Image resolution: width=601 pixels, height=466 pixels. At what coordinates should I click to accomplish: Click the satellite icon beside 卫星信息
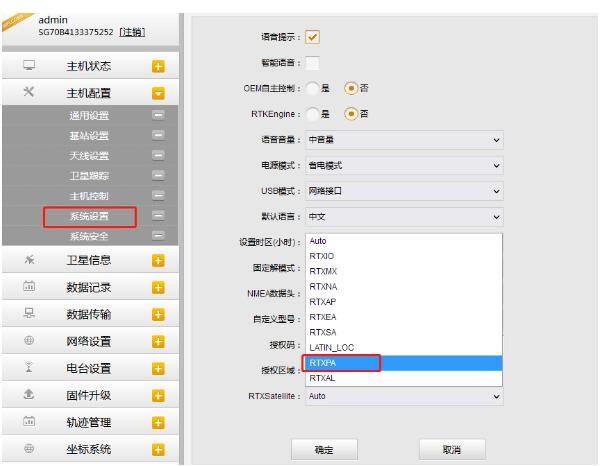tap(29, 260)
